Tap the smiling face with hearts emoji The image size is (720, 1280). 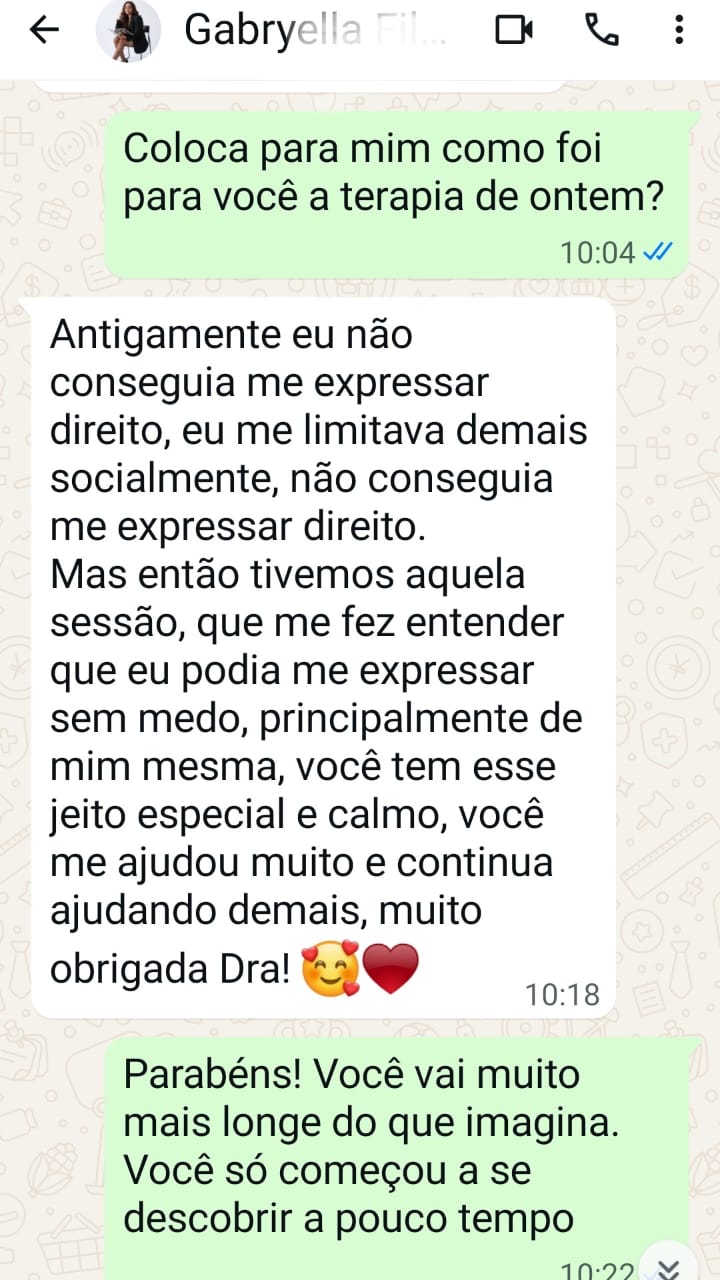[331, 969]
